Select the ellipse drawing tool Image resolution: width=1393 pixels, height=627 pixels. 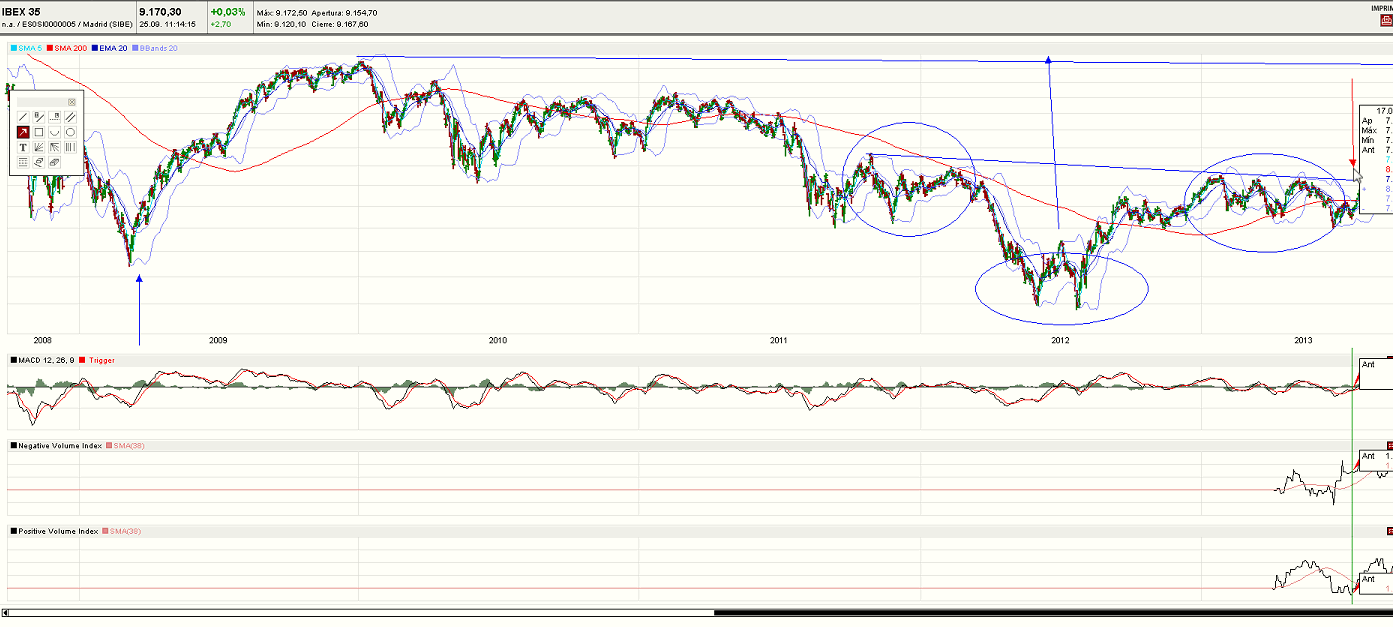coord(70,132)
